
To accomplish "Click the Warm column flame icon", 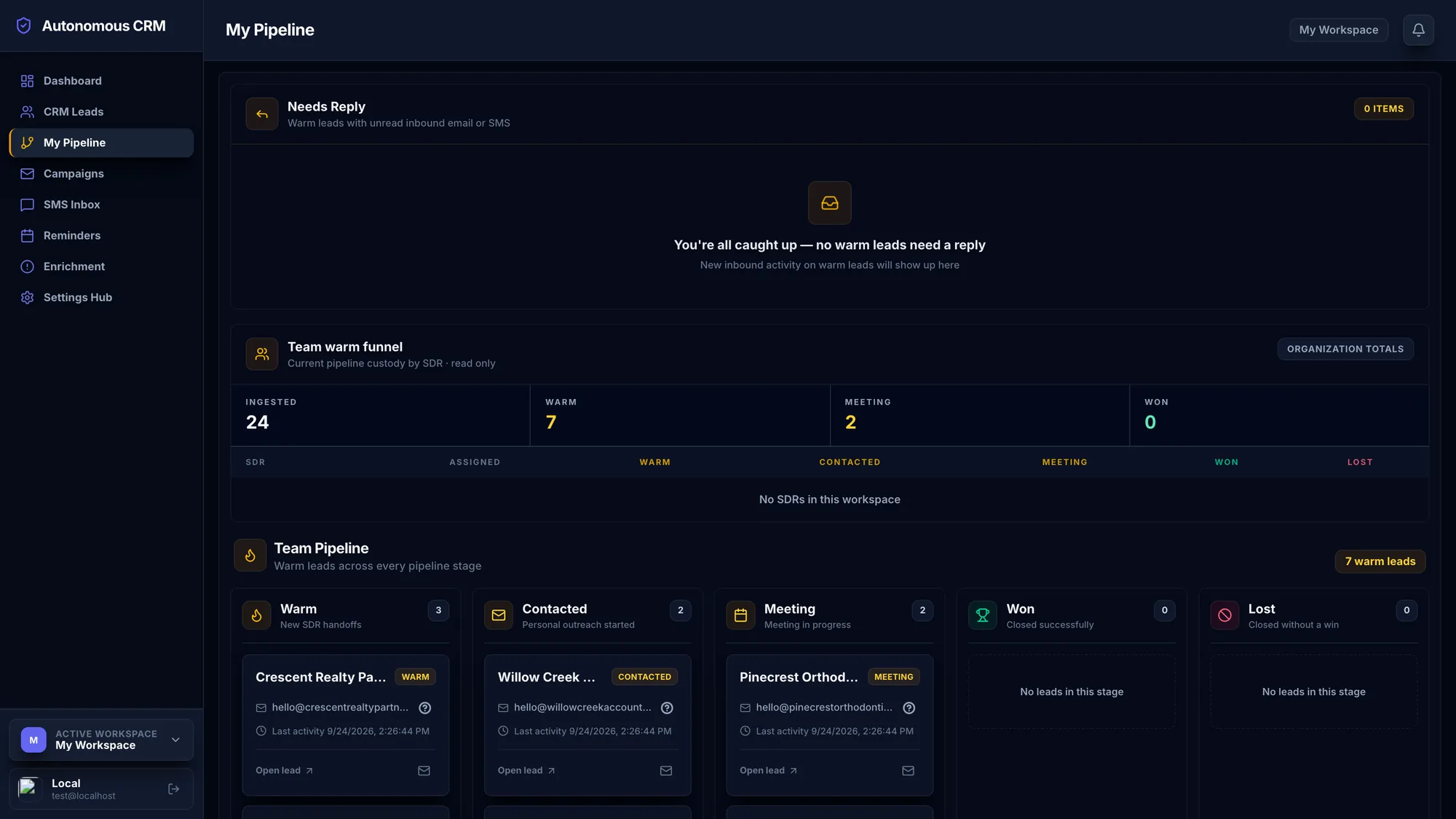I will [x=256, y=615].
